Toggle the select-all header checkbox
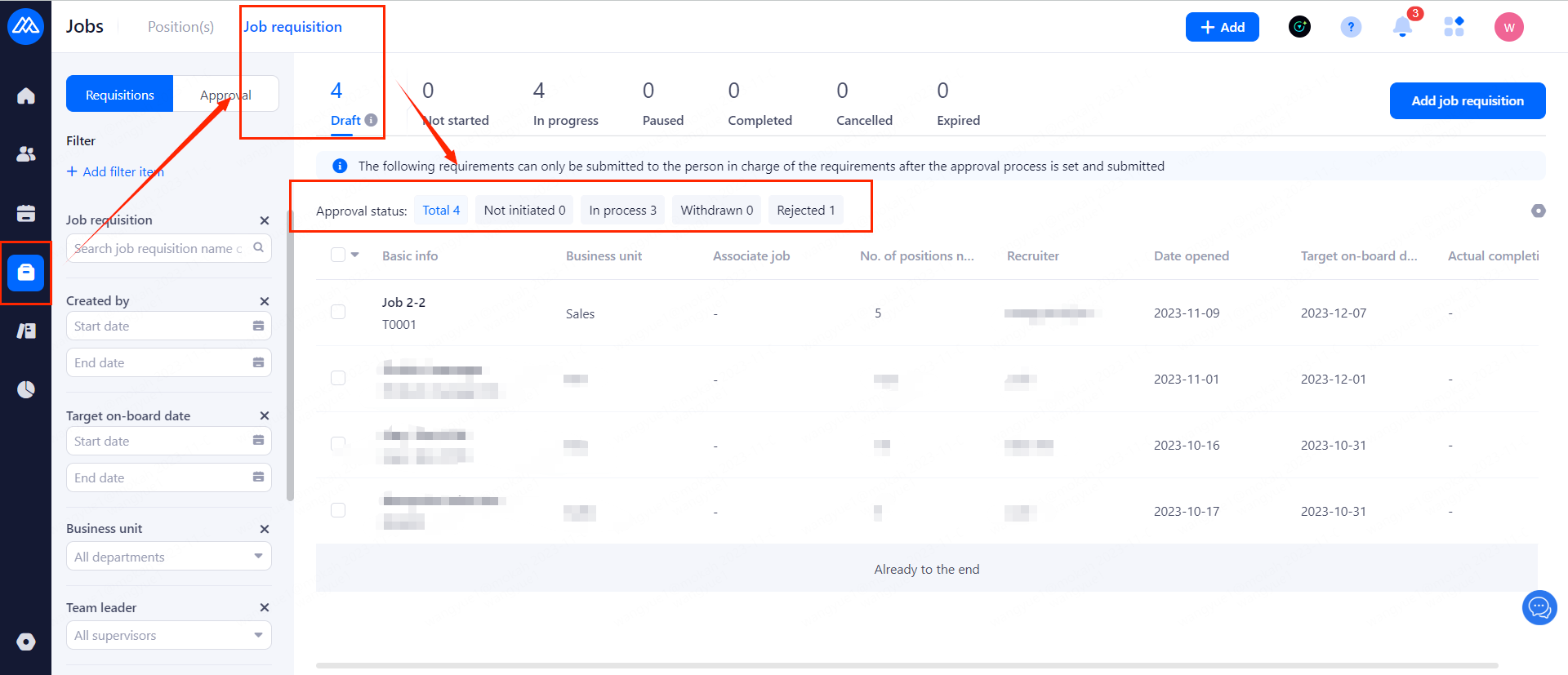The width and height of the screenshot is (1568, 675). click(x=338, y=255)
